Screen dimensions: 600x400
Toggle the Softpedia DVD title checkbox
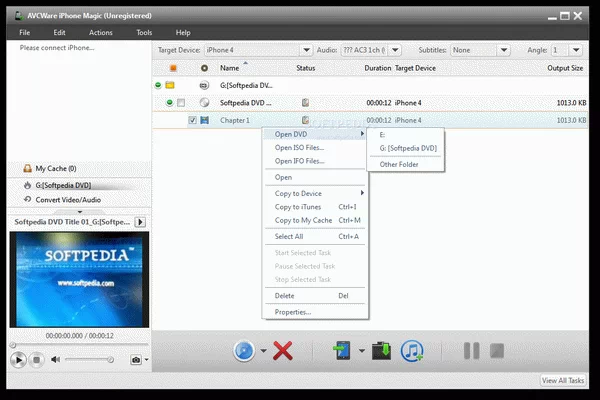tap(181, 103)
